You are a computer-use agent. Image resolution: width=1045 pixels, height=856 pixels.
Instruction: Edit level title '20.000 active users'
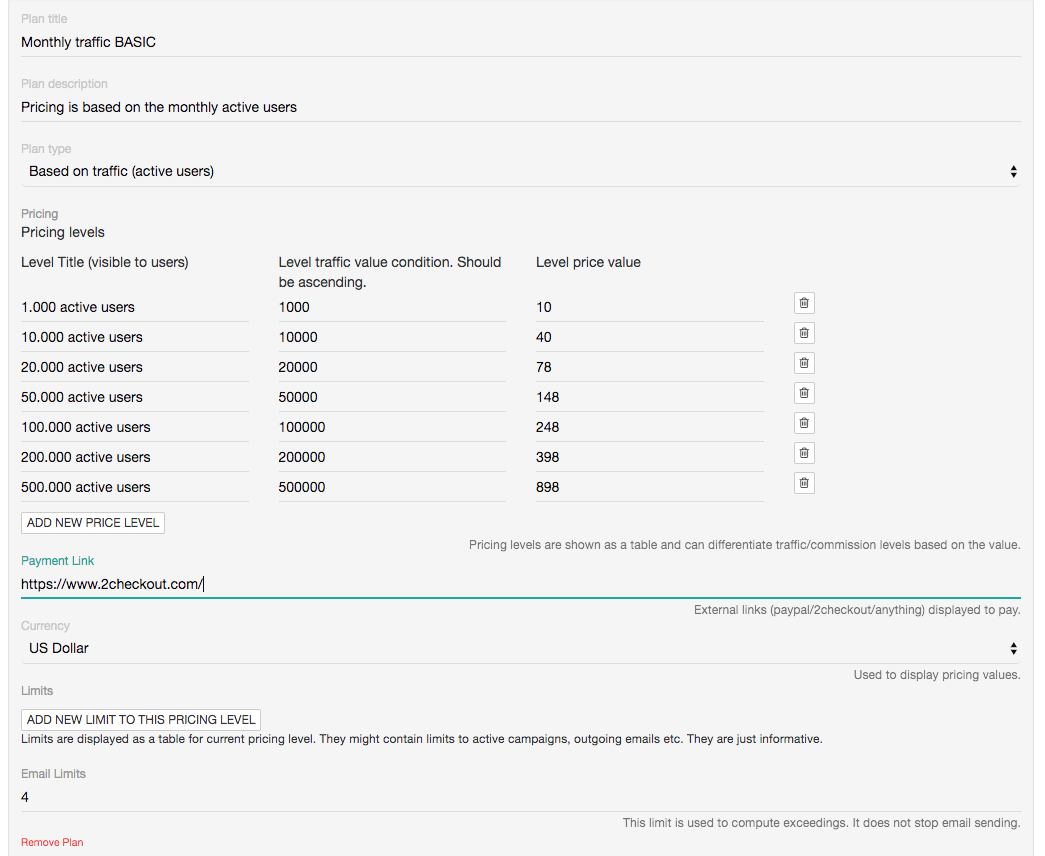coord(135,367)
